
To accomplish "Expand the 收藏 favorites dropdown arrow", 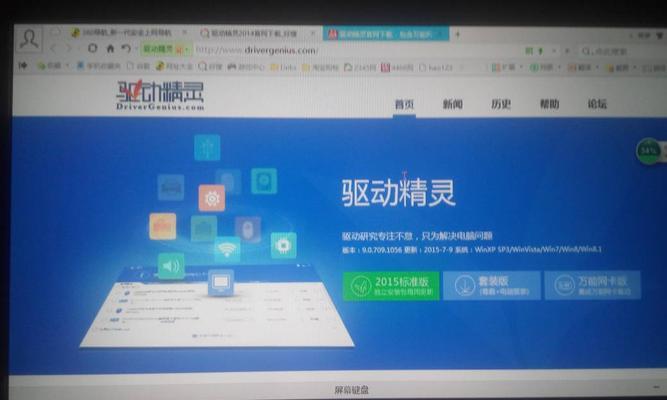I will pos(67,66).
